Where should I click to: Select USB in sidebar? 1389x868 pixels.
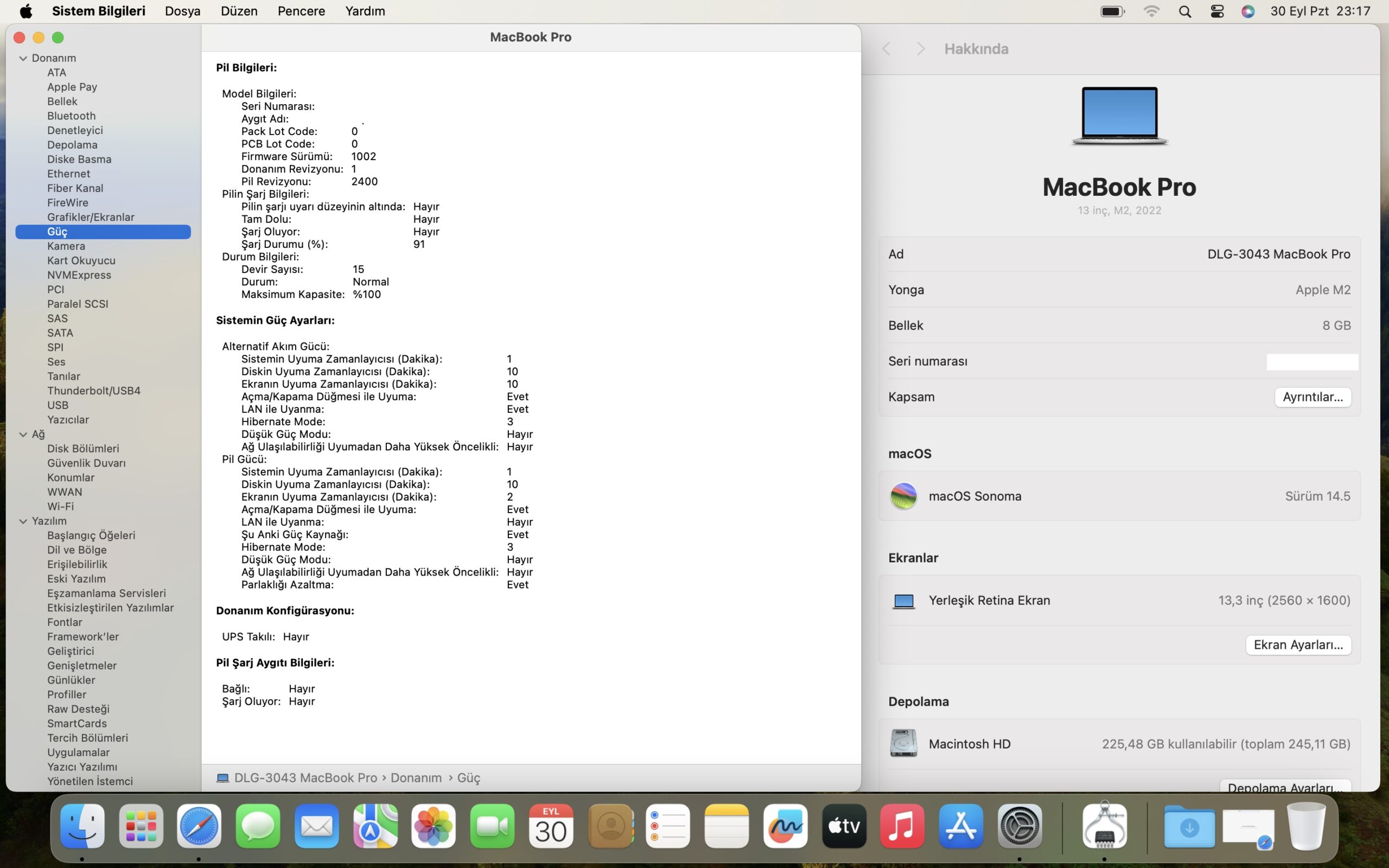(x=58, y=405)
